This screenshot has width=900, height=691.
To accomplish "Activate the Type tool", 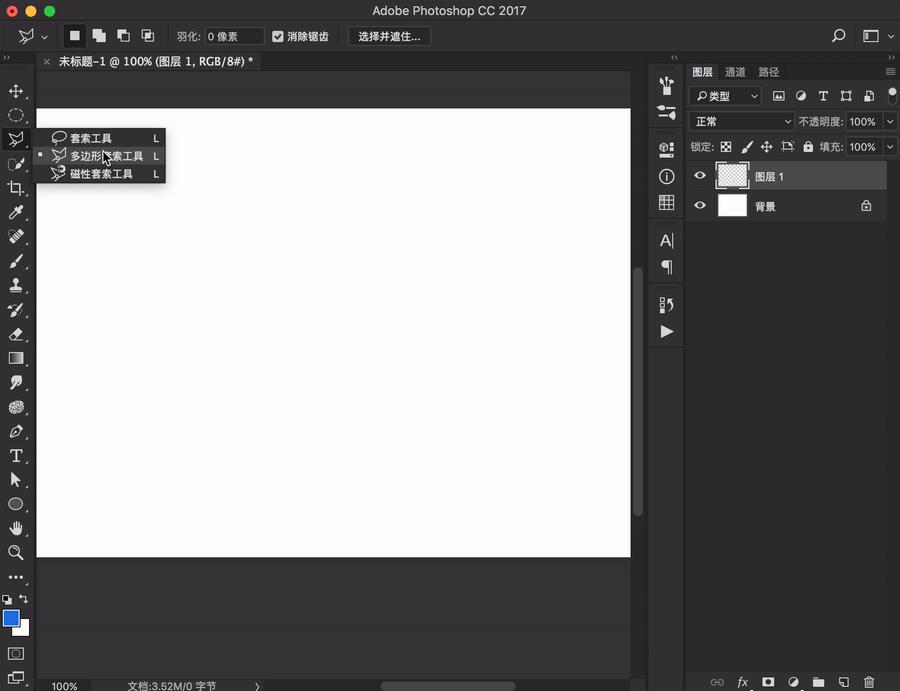I will point(16,456).
